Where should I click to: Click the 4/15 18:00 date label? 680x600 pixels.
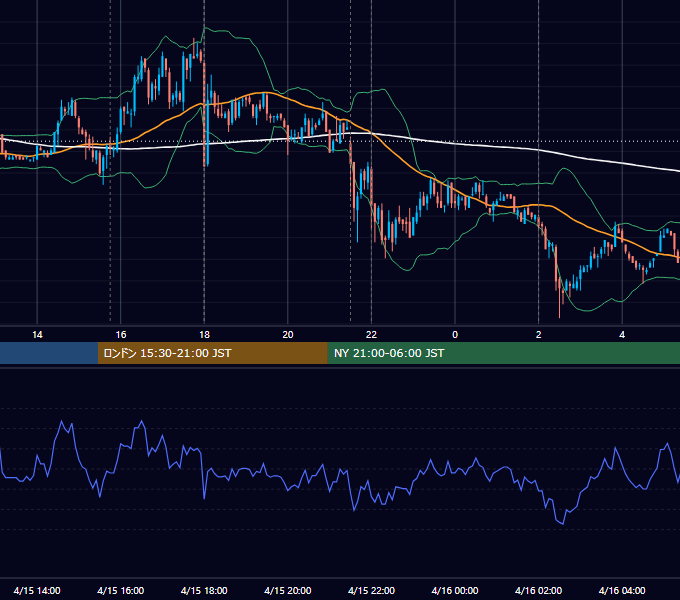coord(204,590)
